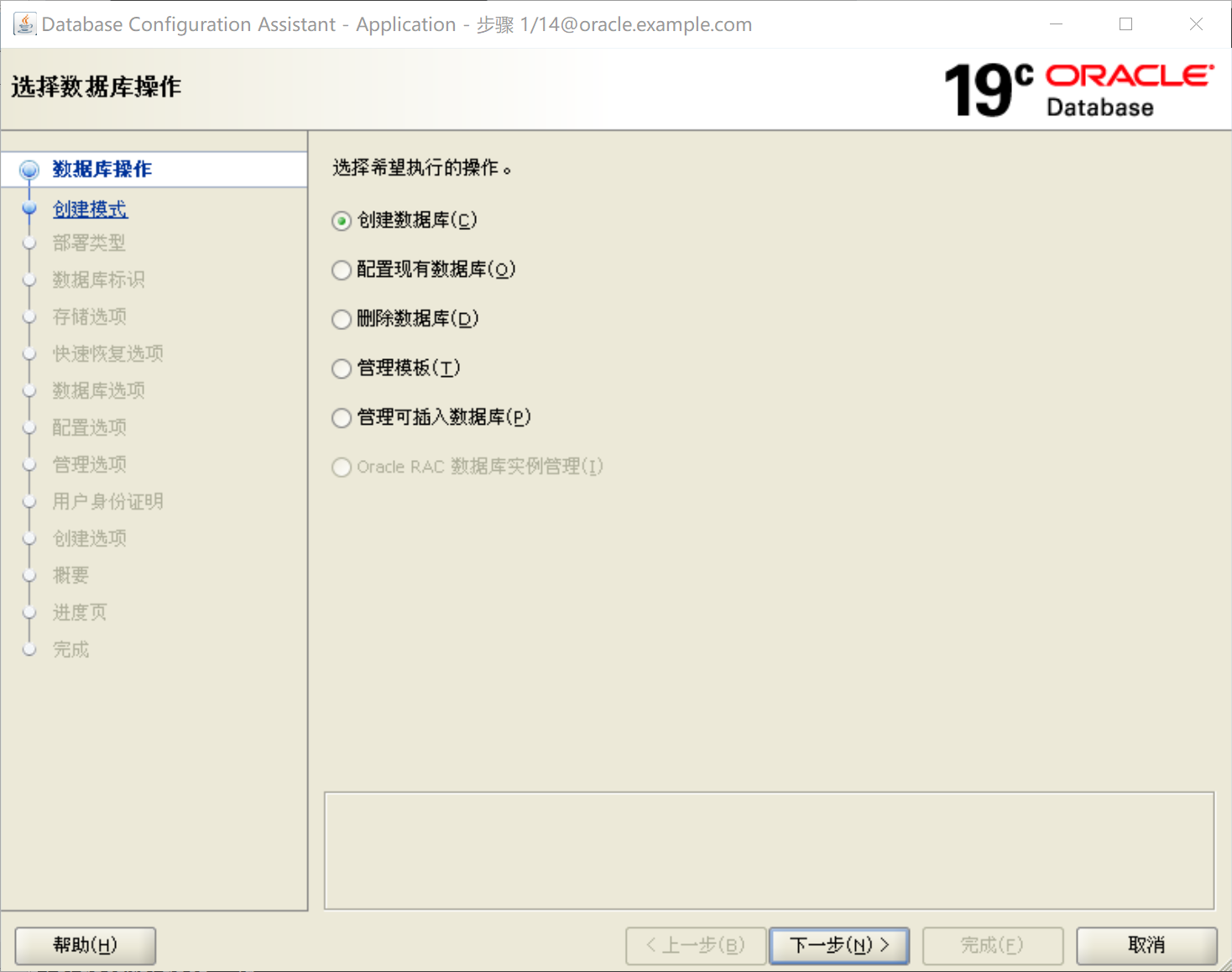Minimize the Database Configuration Assistant window
Viewport: 1232px width, 972px height.
(1057, 24)
